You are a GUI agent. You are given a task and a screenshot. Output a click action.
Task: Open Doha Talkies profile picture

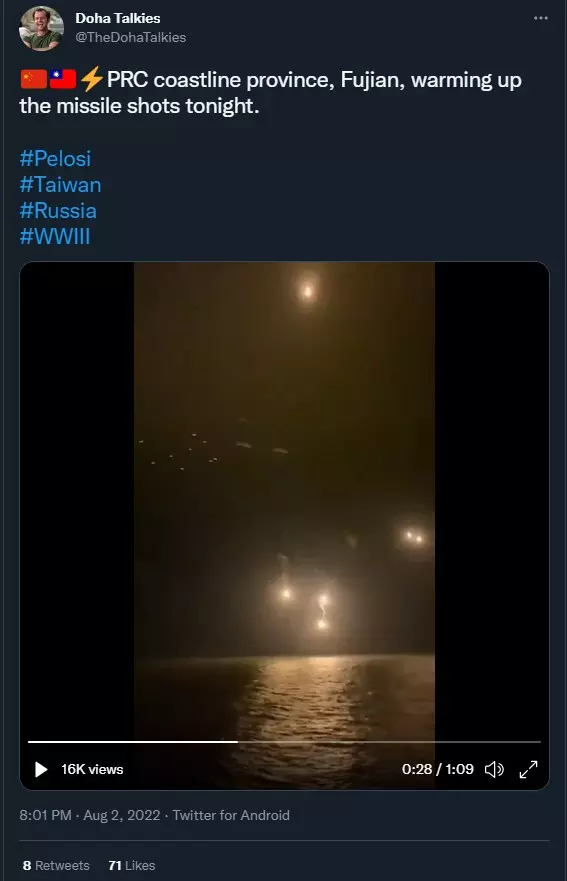tap(41, 28)
